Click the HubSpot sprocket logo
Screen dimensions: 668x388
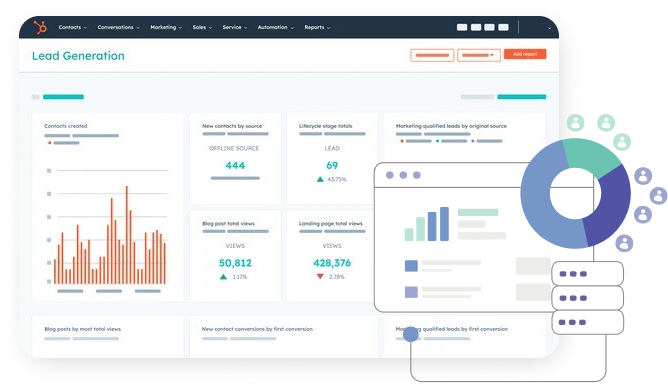(40, 27)
